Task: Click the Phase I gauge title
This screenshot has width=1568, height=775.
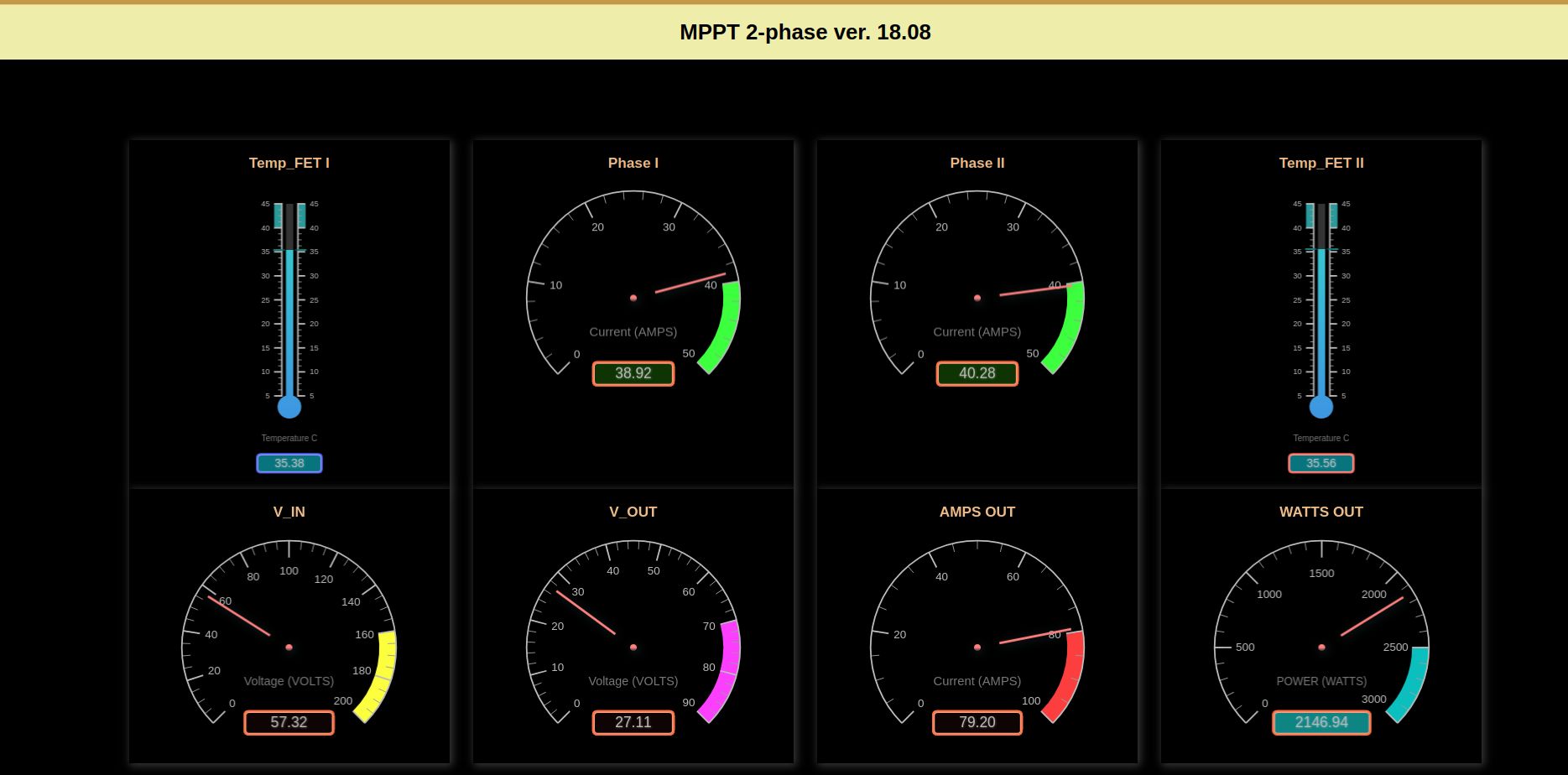Action: click(633, 163)
